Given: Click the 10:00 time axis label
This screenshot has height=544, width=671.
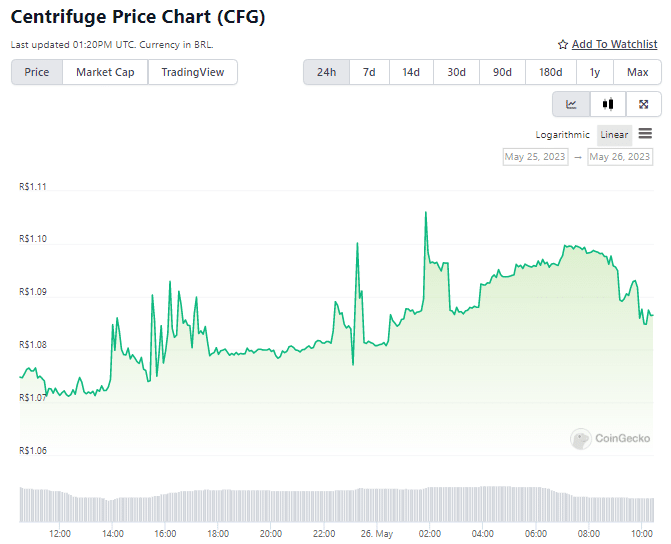Looking at the screenshot, I should pyautogui.click(x=641, y=534).
